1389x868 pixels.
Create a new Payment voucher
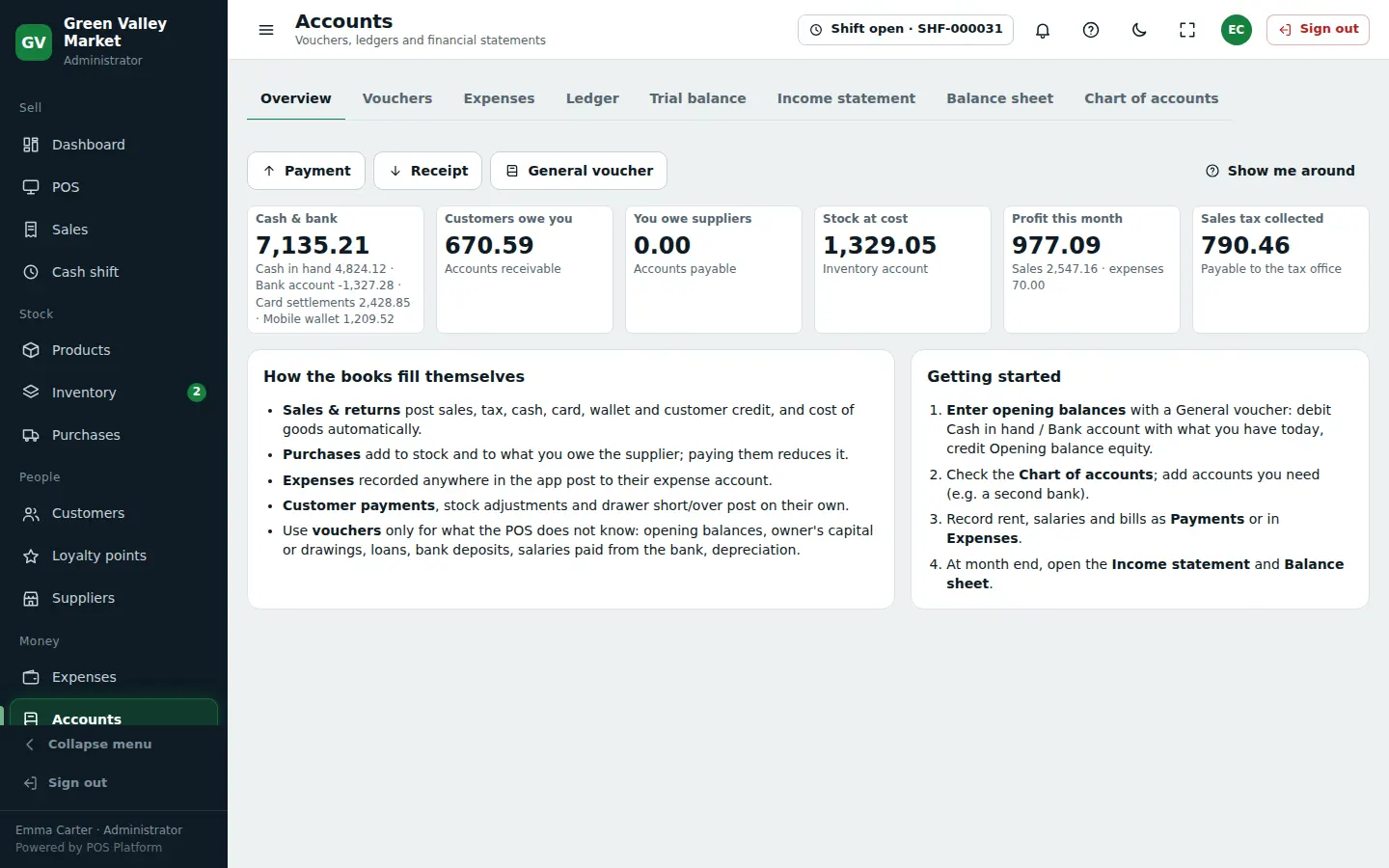pos(307,171)
